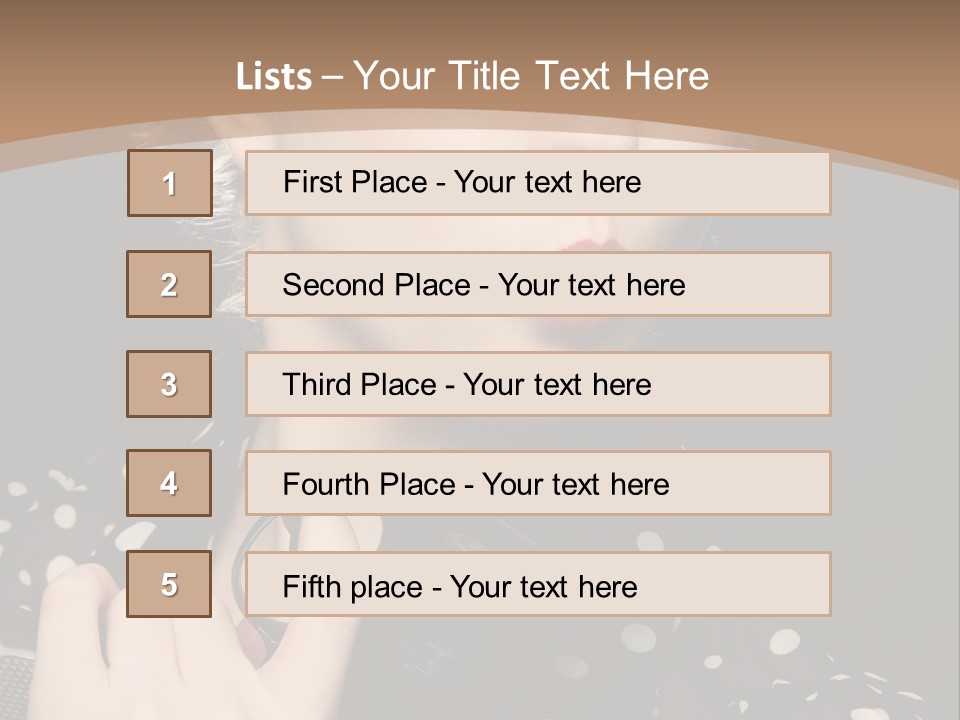Select the number 5 box
The width and height of the screenshot is (960, 720).
[x=169, y=584]
